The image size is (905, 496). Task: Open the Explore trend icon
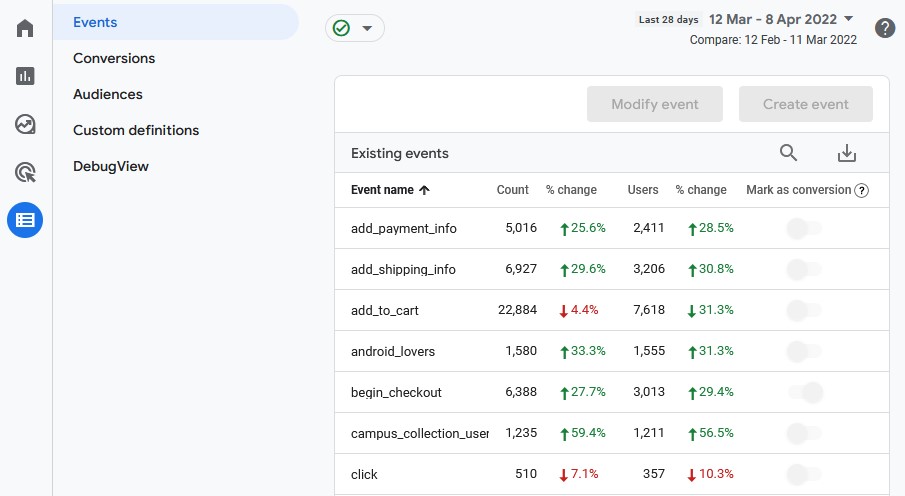(x=25, y=124)
